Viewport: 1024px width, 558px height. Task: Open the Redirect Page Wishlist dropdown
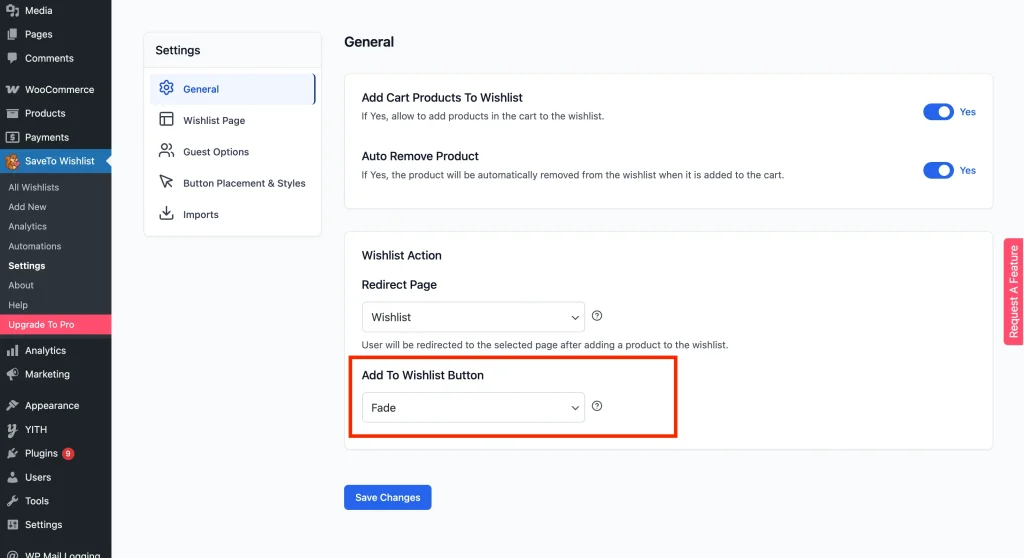(x=473, y=317)
